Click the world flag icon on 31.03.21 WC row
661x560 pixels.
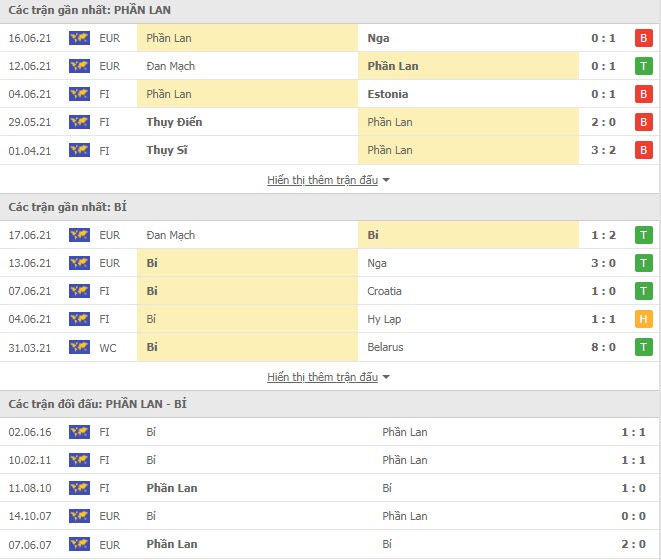(x=79, y=347)
